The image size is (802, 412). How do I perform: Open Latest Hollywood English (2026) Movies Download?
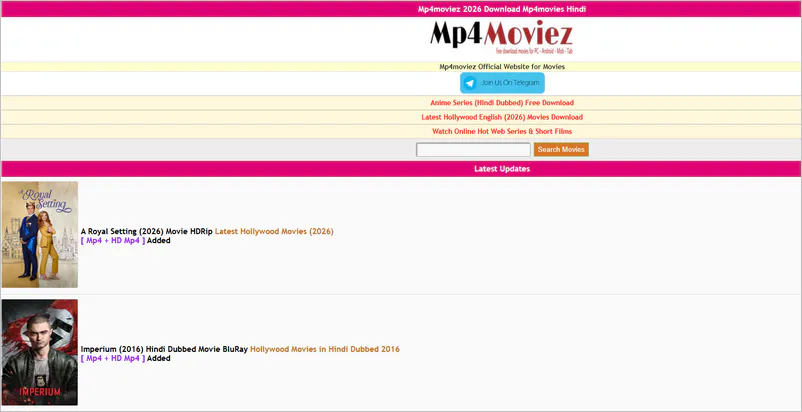coord(502,117)
